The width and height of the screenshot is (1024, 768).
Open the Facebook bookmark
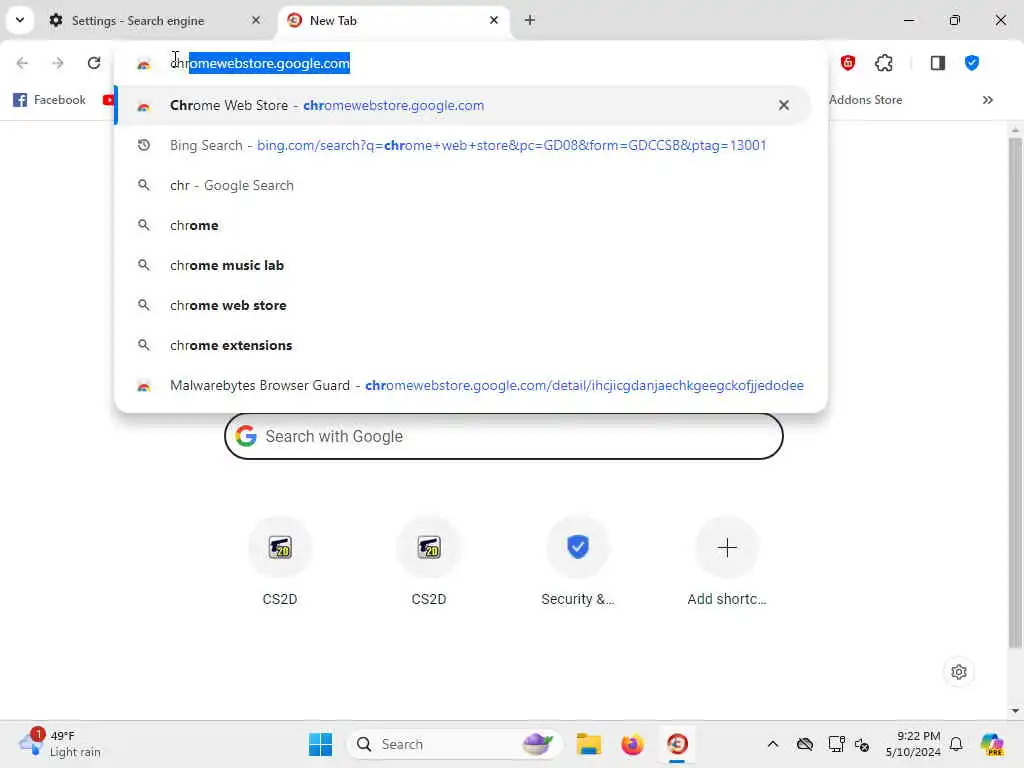[x=50, y=100]
